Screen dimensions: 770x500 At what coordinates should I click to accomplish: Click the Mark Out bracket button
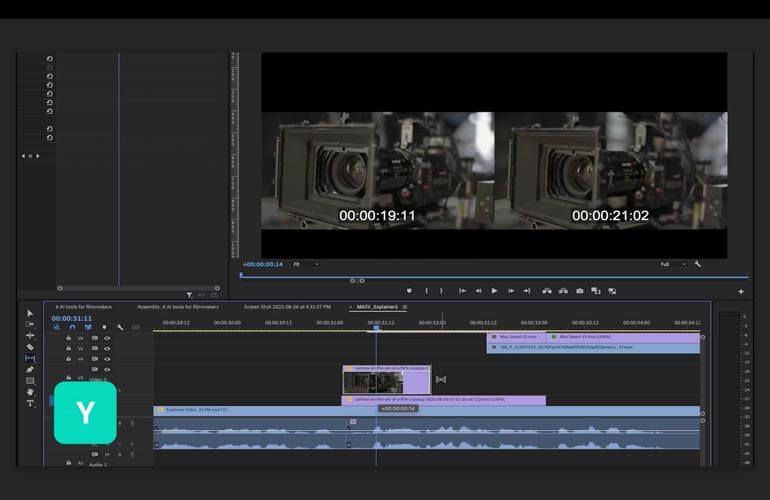tap(441, 291)
